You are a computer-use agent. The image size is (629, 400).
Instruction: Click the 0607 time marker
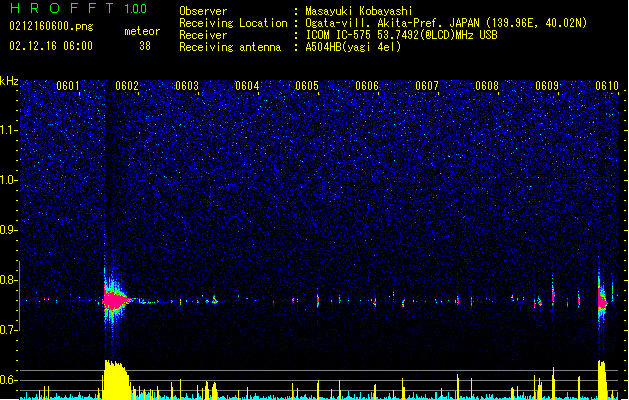427,86
